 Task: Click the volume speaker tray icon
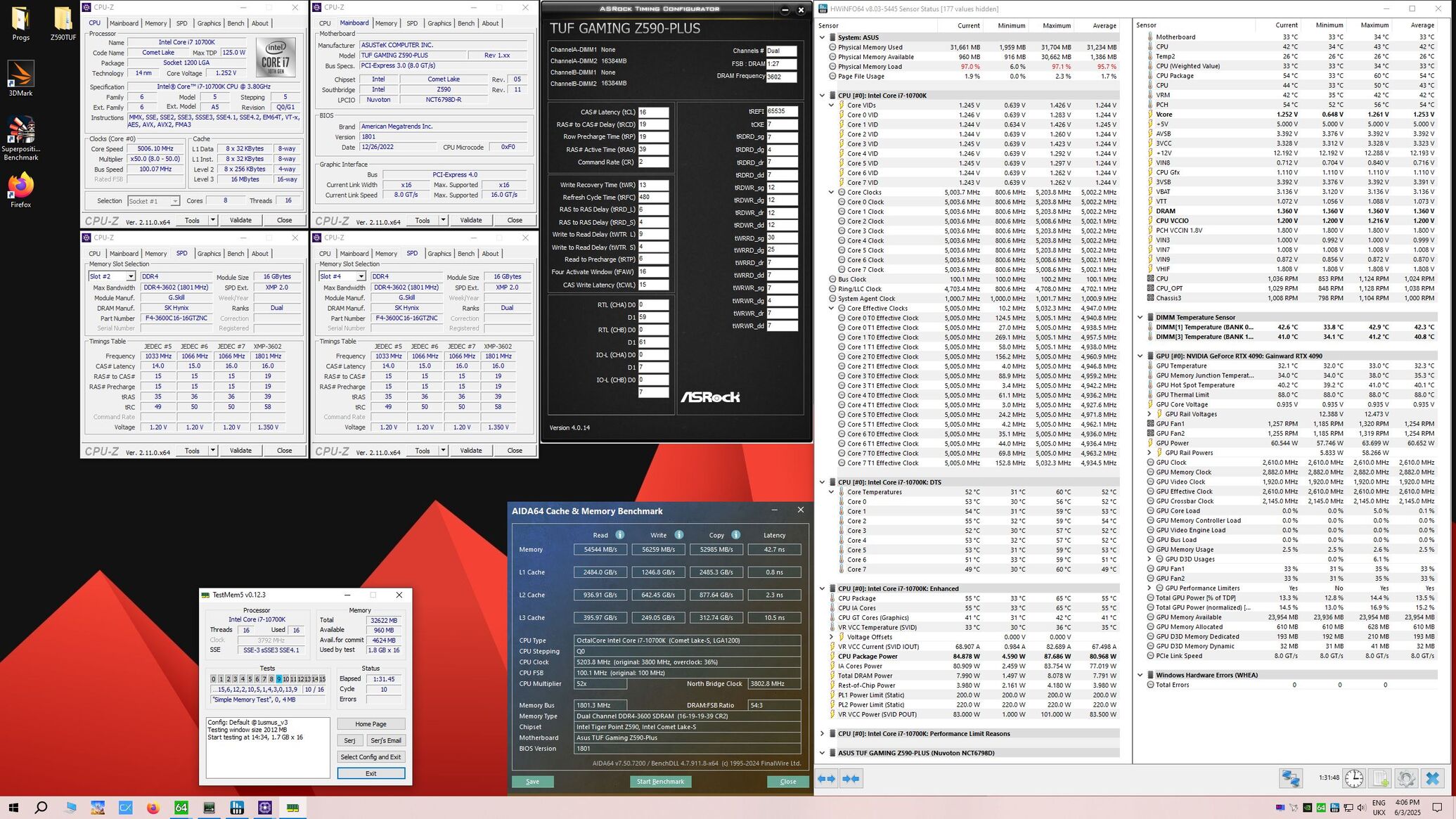[1361, 808]
